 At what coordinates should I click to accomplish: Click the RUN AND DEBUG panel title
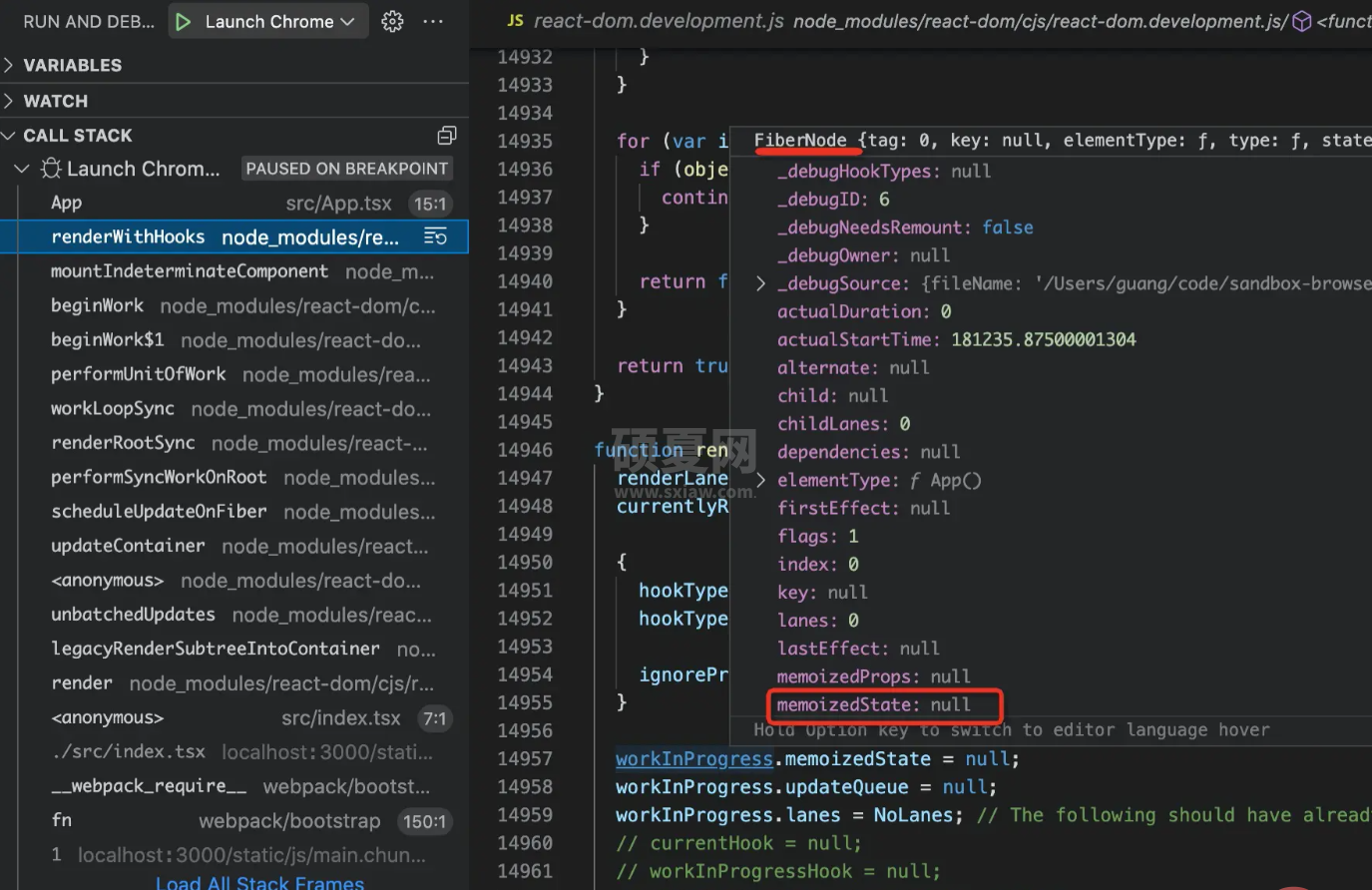(x=89, y=22)
